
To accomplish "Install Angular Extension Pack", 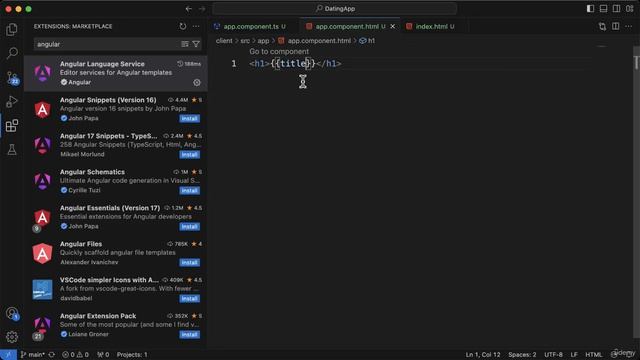I will point(189,335).
